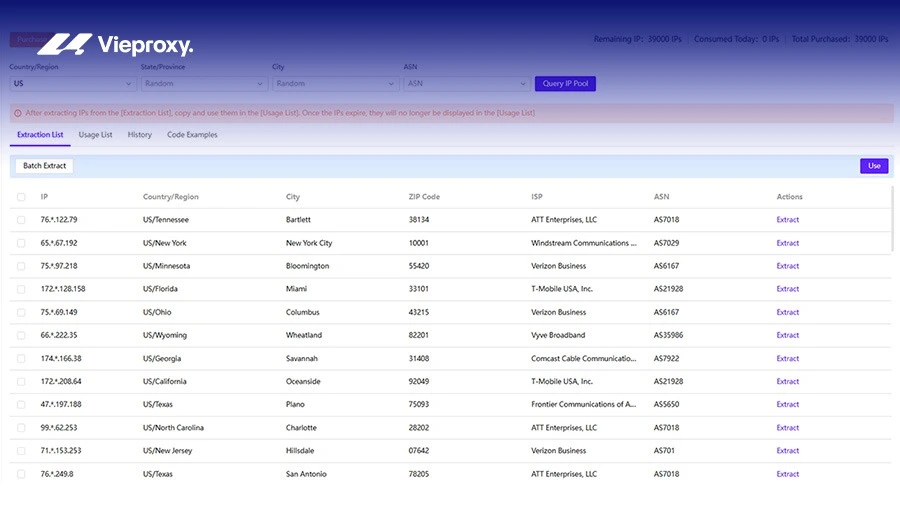The height and width of the screenshot is (506, 900).
Task: Extract the Hillsdale, New Jersey IP
Action: [x=788, y=451]
